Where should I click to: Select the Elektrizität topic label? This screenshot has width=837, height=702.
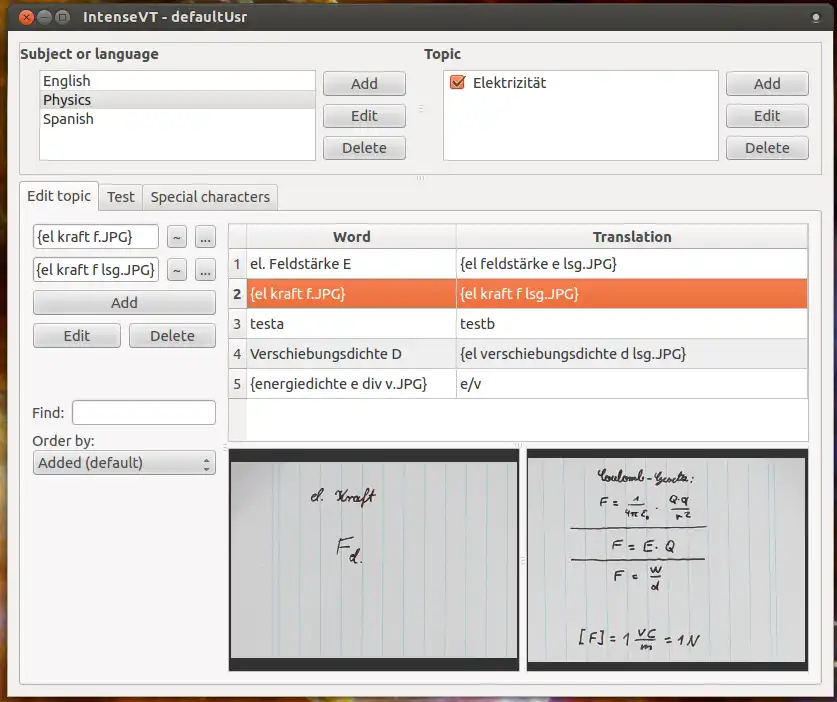[509, 83]
